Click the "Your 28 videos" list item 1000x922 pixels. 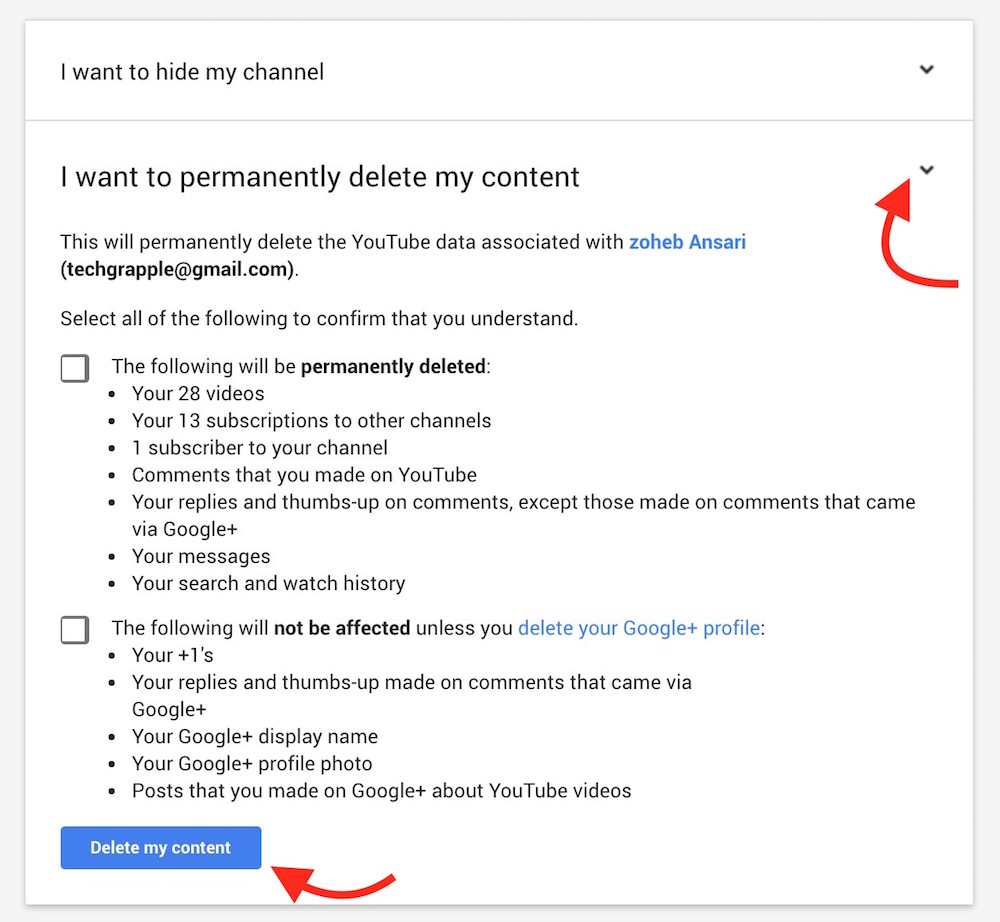click(x=198, y=393)
